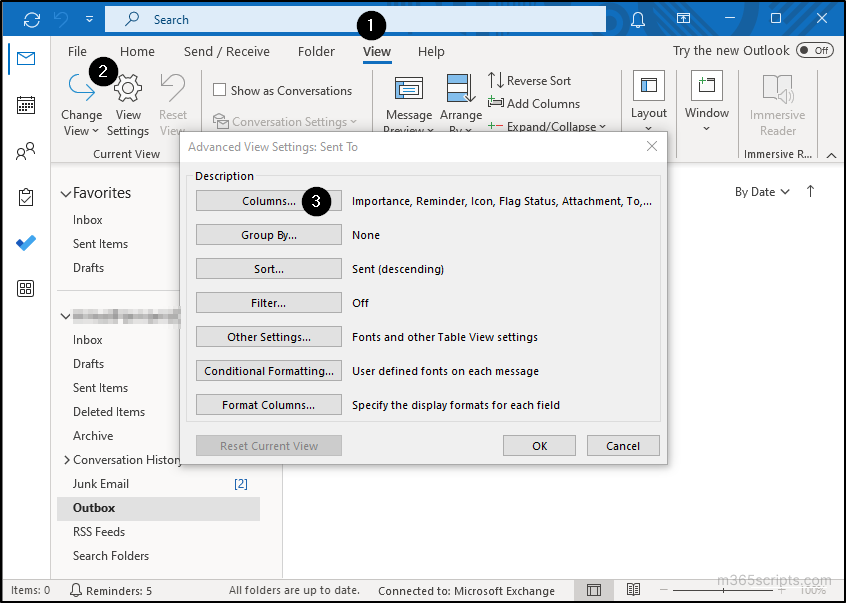Click the Message Preview icon
Screen dimensions: 846x603
[409, 90]
